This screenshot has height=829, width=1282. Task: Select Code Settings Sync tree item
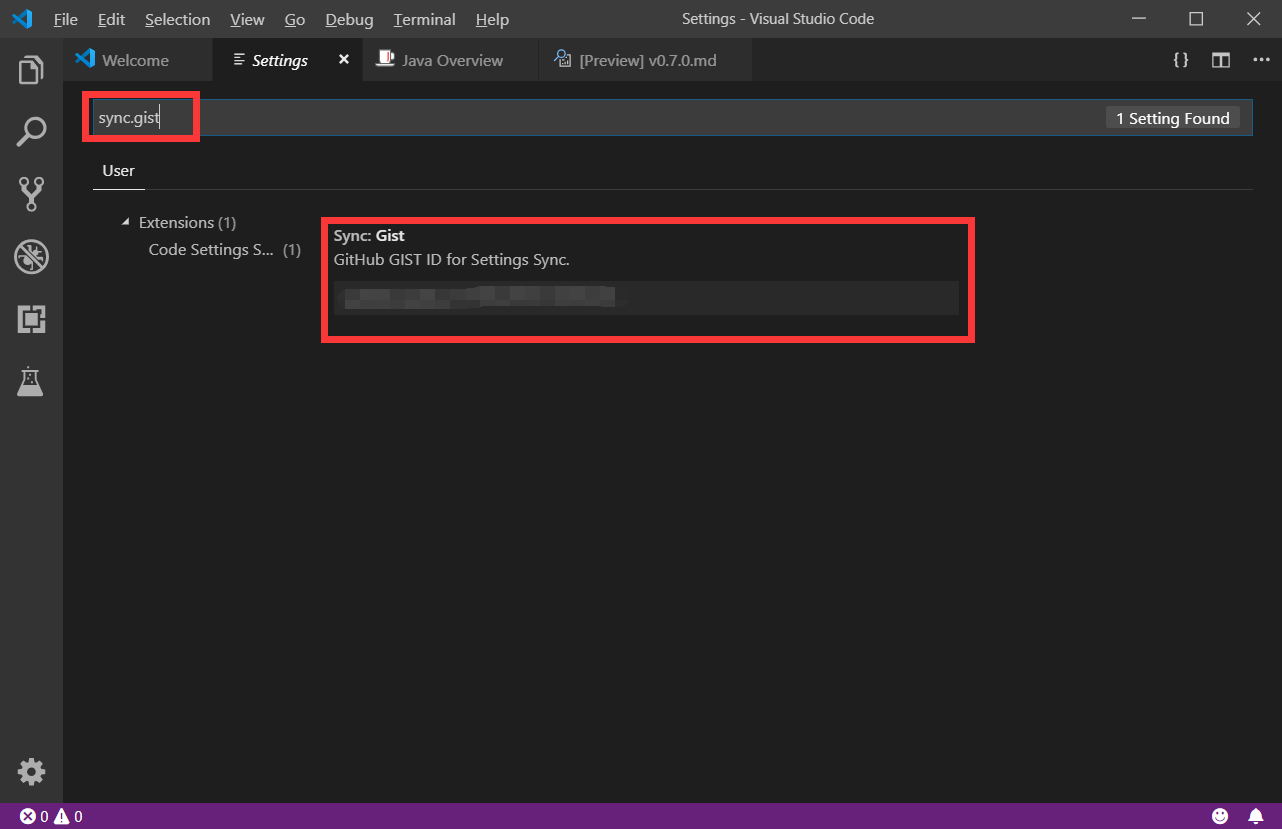[x=210, y=249]
